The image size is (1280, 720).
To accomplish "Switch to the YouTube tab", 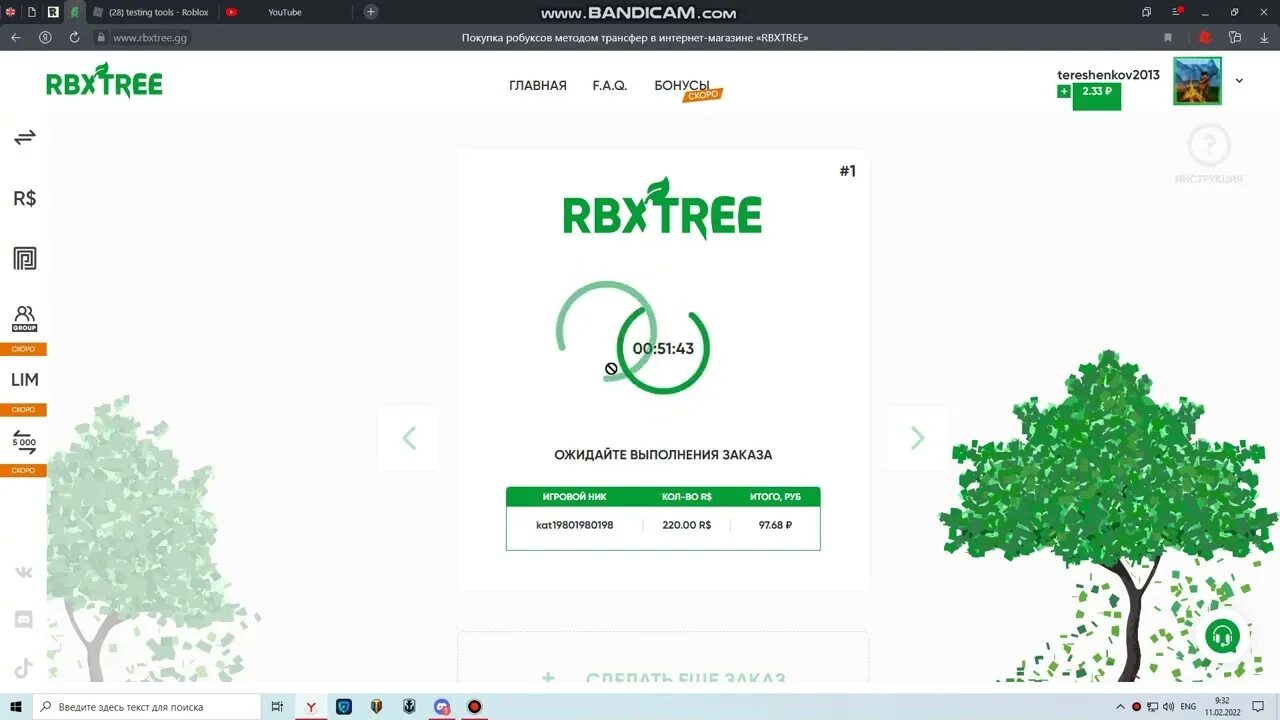I will tap(285, 12).
